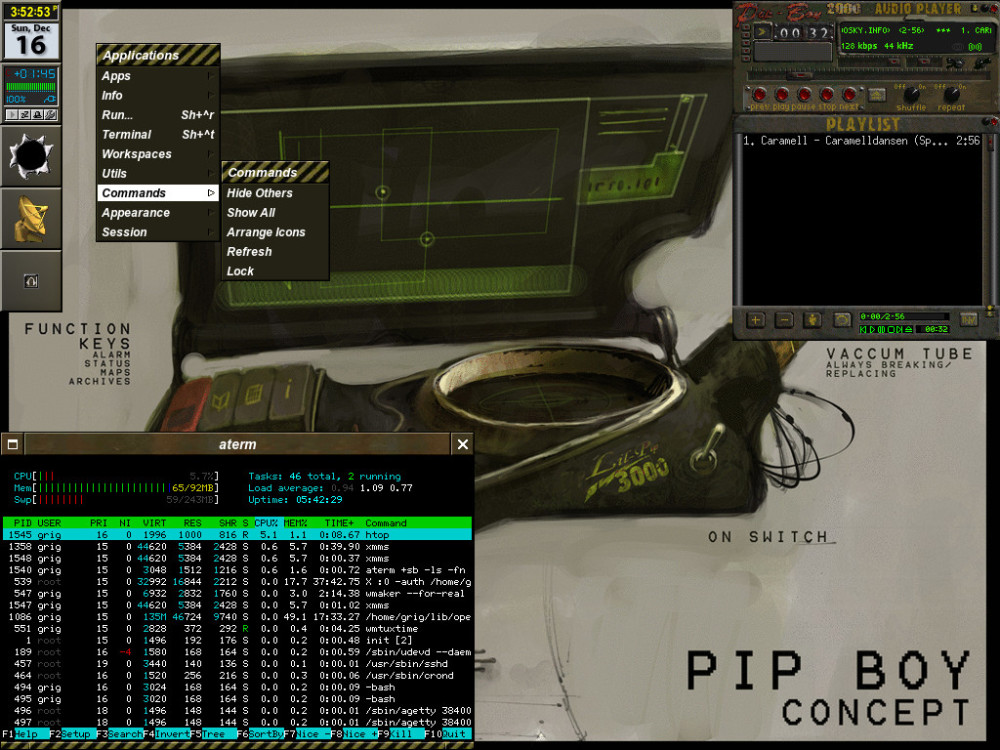Choose Run... in Applications menu
This screenshot has height=750, width=1000.
click(158, 115)
